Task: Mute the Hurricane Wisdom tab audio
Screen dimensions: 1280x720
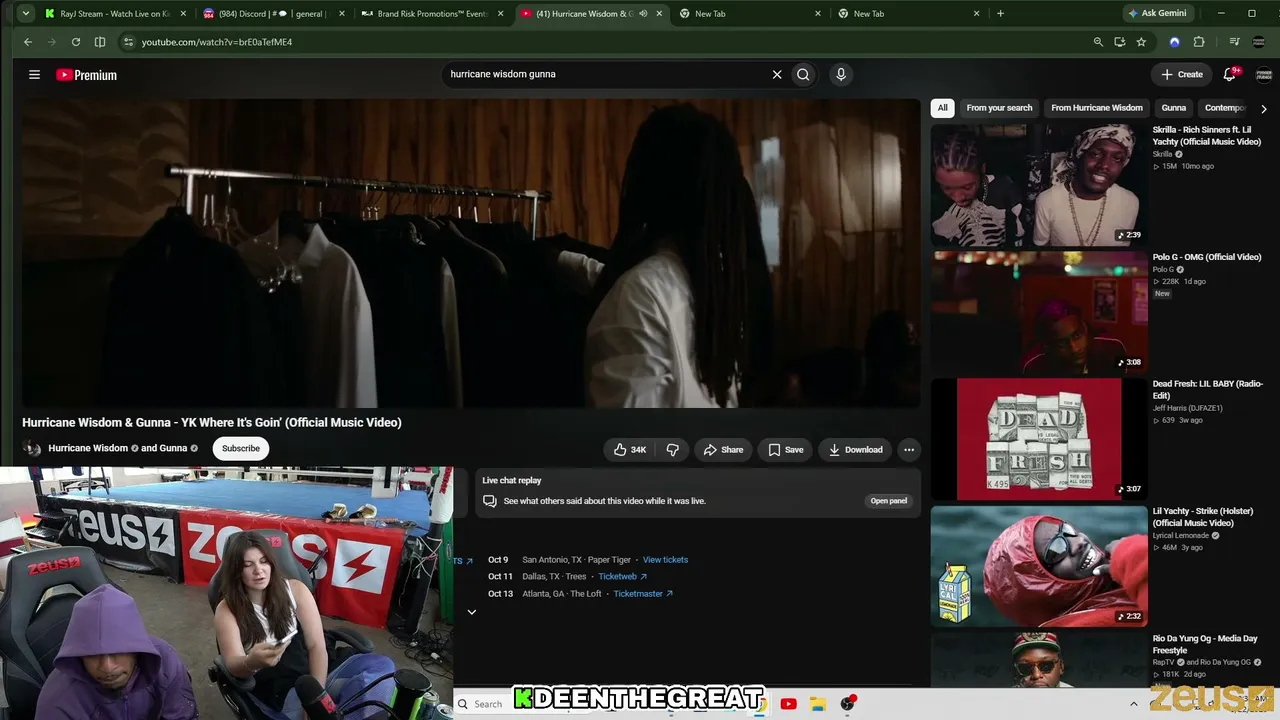Action: tap(643, 14)
